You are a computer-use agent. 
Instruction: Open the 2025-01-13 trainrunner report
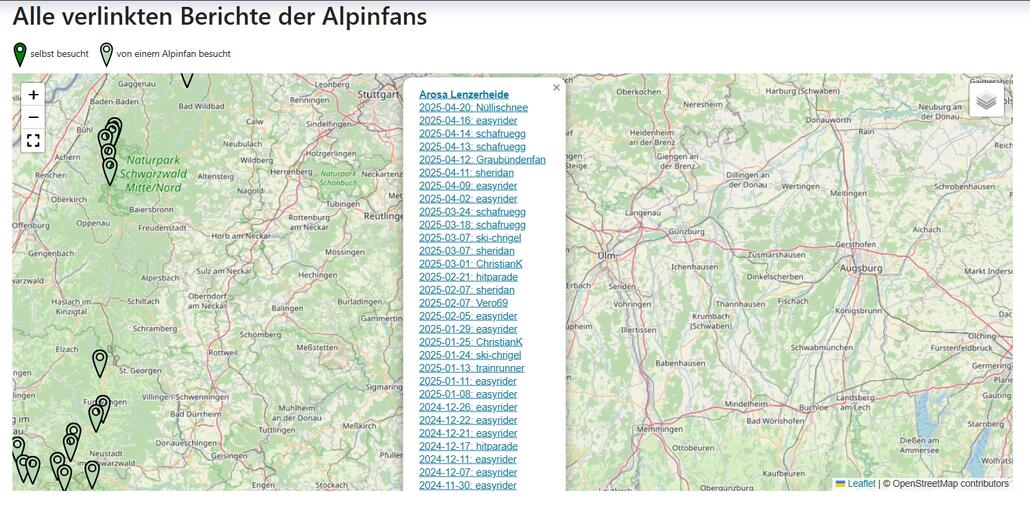[x=471, y=368]
